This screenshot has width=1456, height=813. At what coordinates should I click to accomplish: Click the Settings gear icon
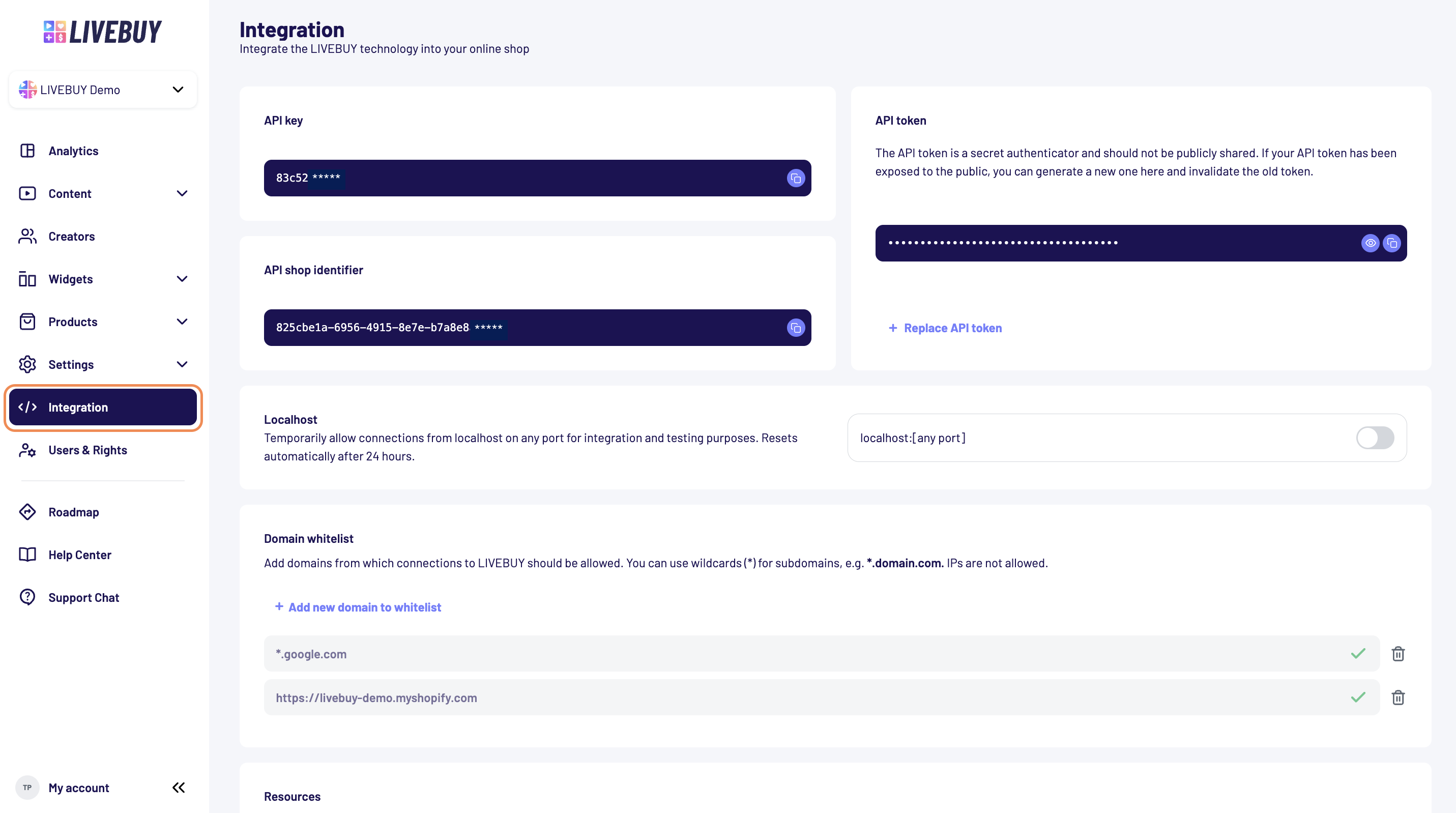coord(27,364)
